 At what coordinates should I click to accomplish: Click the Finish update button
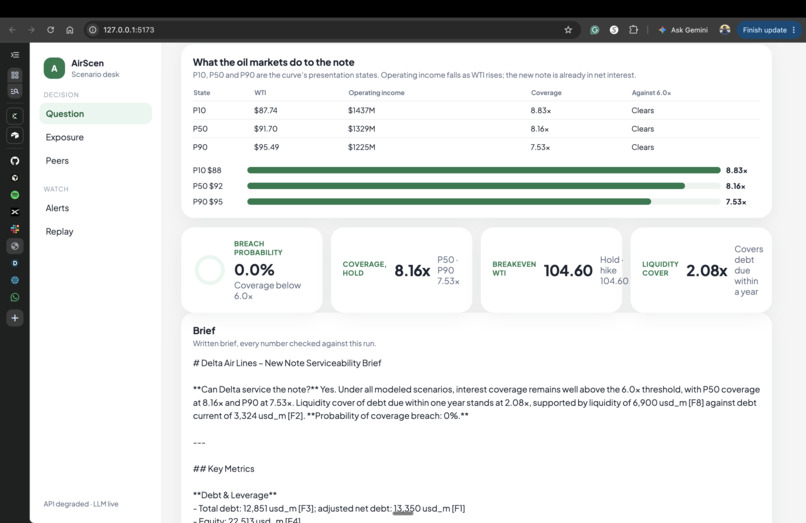pos(764,30)
